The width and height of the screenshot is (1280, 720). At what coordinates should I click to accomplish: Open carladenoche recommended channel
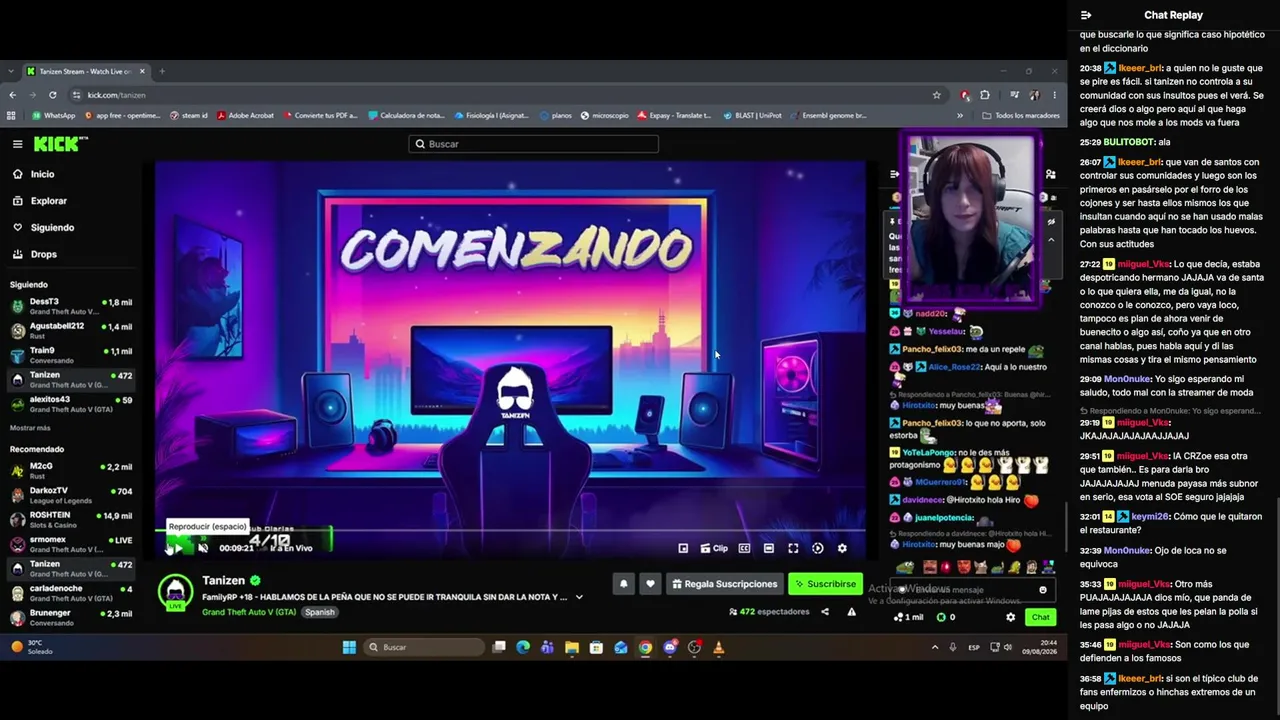coord(70,593)
